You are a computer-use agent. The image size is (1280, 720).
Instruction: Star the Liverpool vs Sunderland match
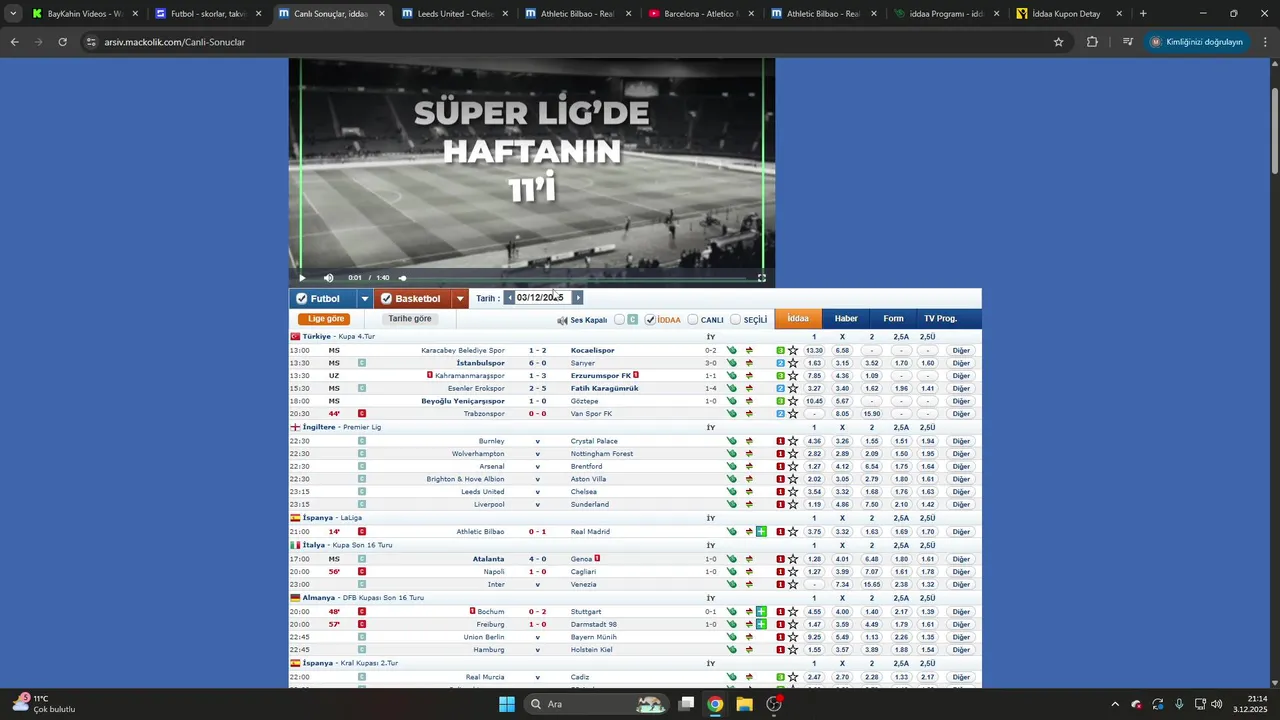[x=793, y=505]
